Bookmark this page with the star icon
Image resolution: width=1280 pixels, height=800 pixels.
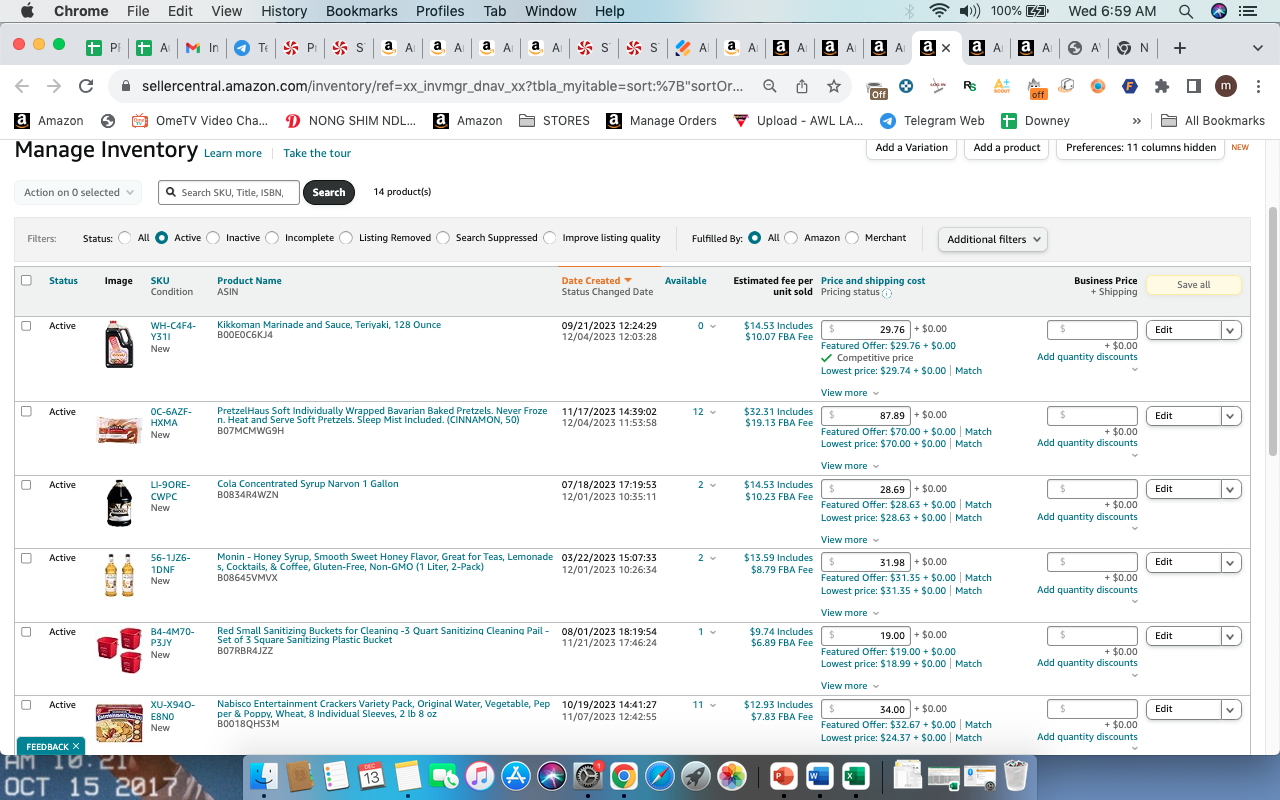(833, 86)
